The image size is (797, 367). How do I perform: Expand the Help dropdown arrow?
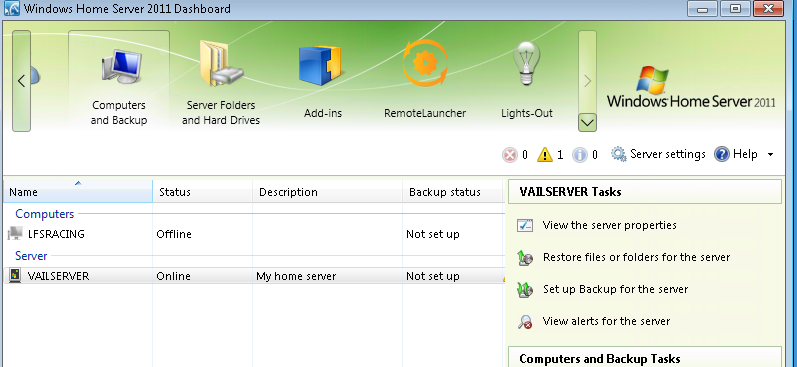pos(770,155)
